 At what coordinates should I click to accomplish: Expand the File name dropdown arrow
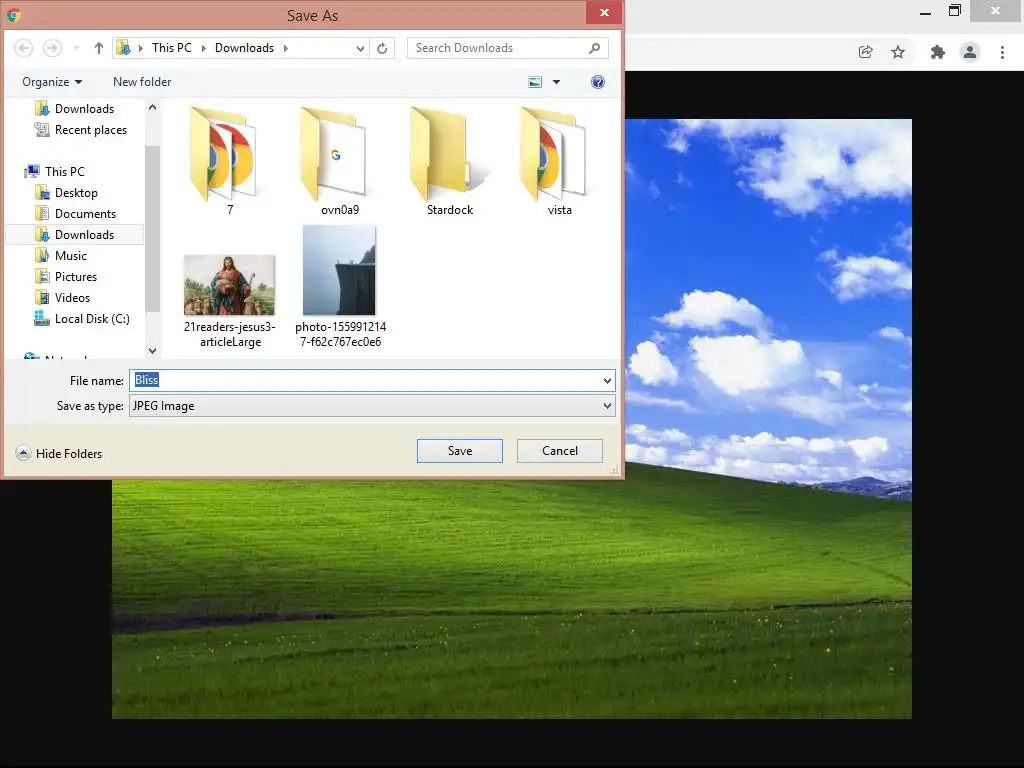607,380
